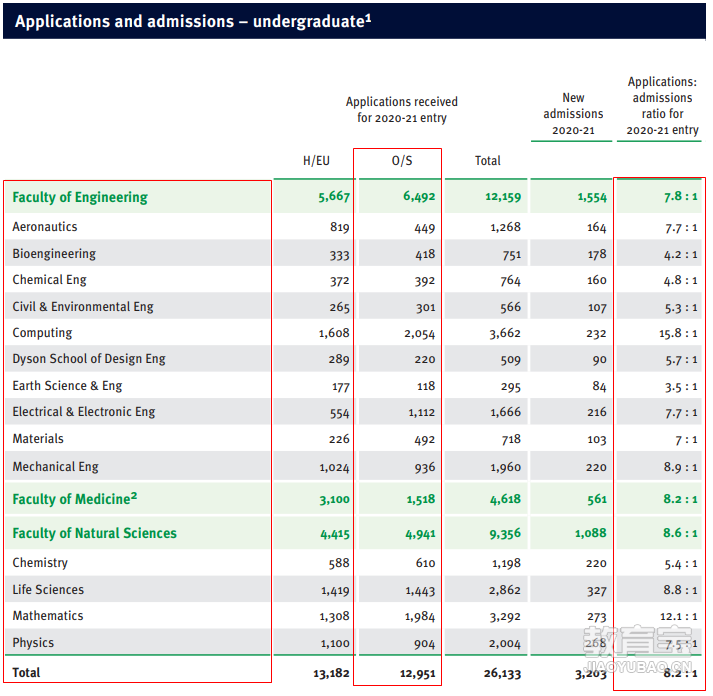The width and height of the screenshot is (713, 696).
Task: Click the 'Materials' row label
Action: pyautogui.click(x=38, y=439)
